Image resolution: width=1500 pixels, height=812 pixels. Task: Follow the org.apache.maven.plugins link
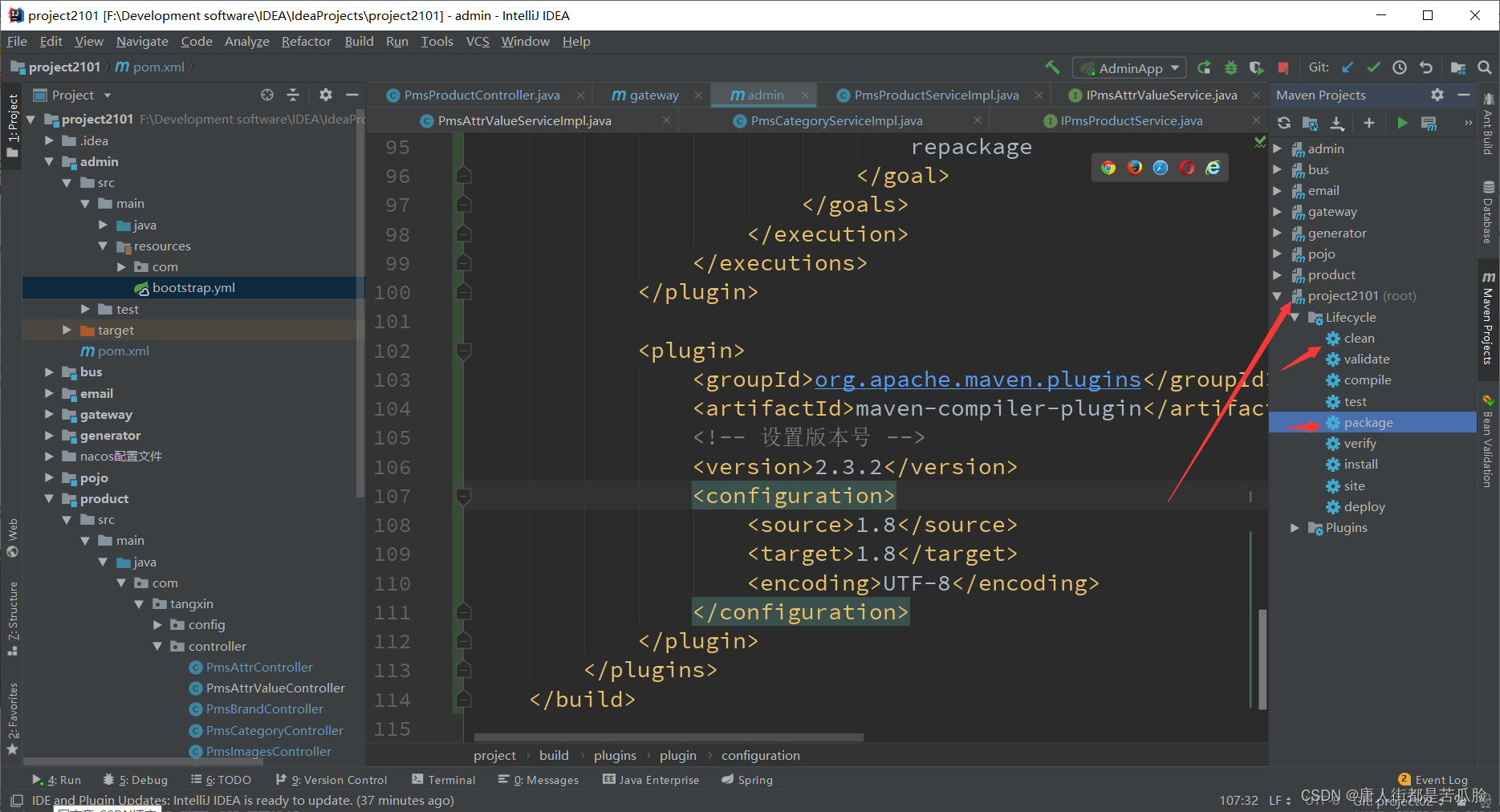coord(978,380)
